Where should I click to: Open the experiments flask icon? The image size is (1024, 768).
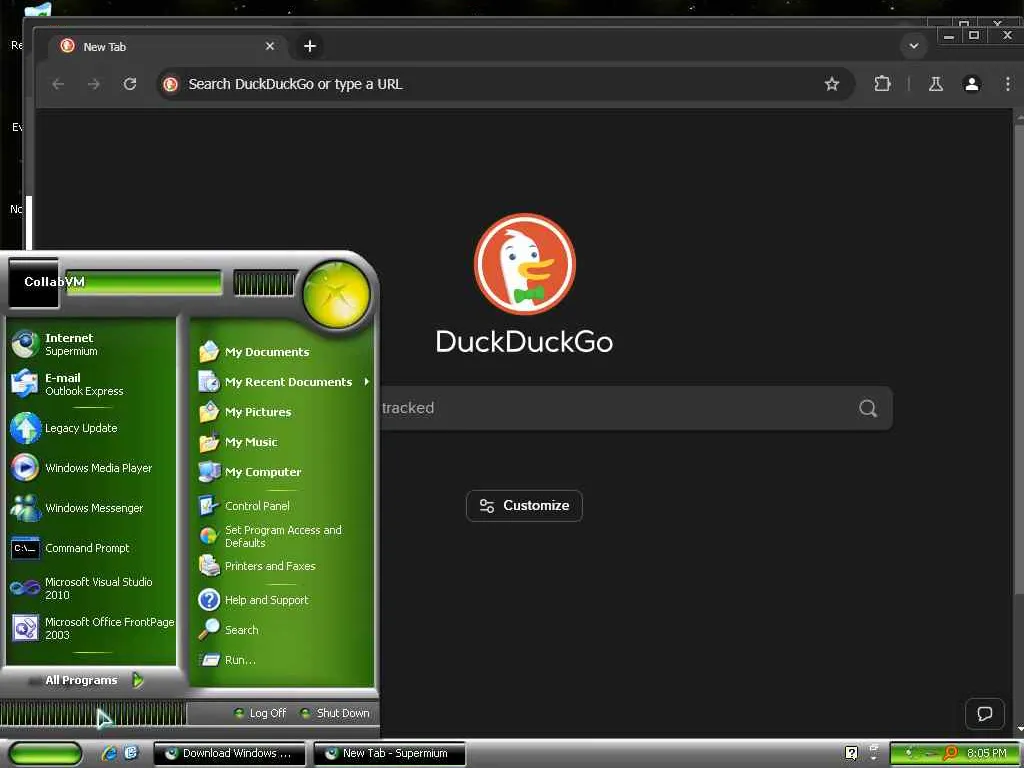(x=936, y=84)
